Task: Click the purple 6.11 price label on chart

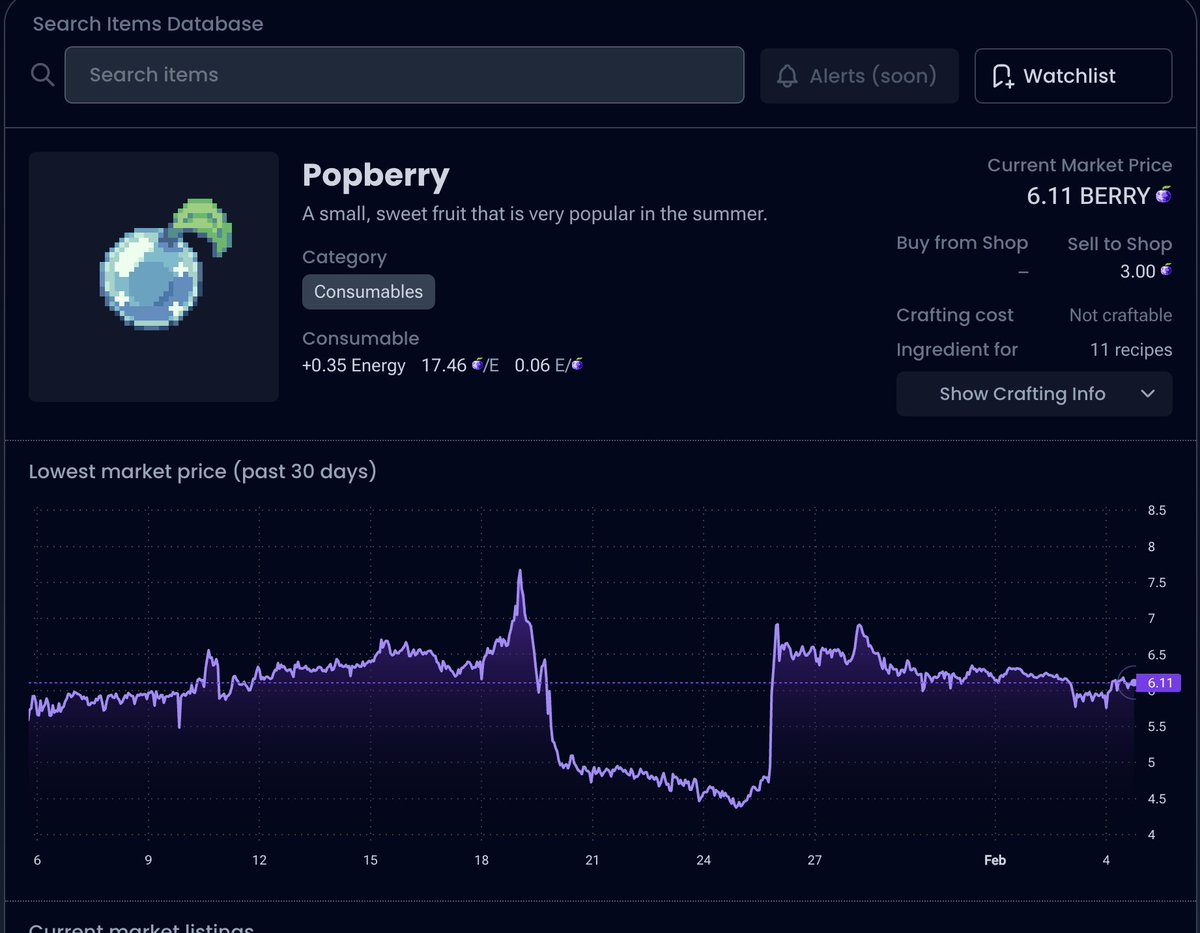Action: 1160,684
